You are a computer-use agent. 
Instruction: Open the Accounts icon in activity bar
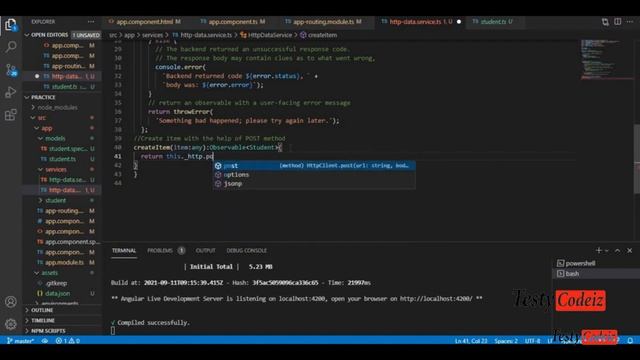point(11,302)
